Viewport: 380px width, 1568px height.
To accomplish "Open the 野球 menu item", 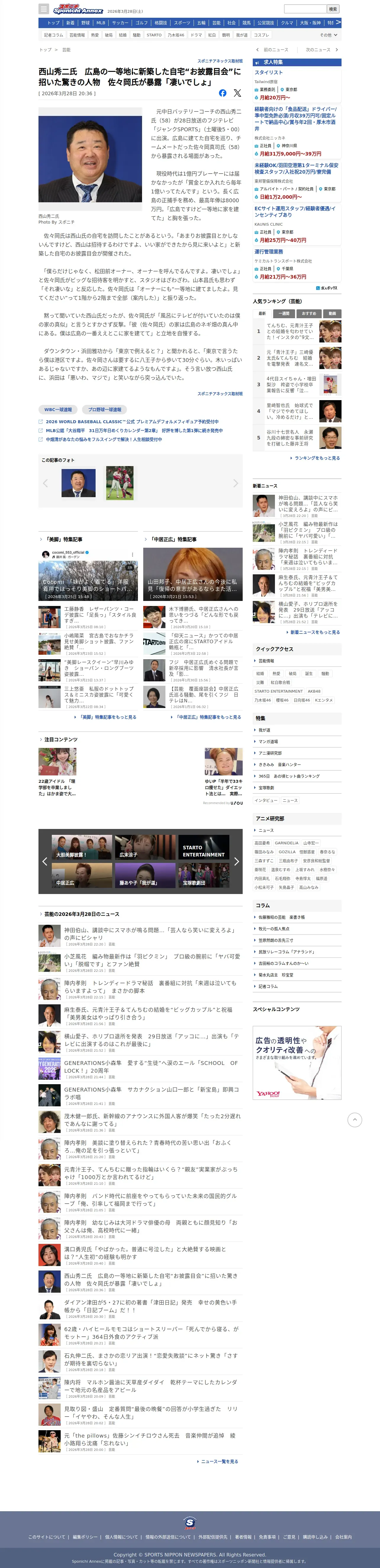I will coord(85,22).
